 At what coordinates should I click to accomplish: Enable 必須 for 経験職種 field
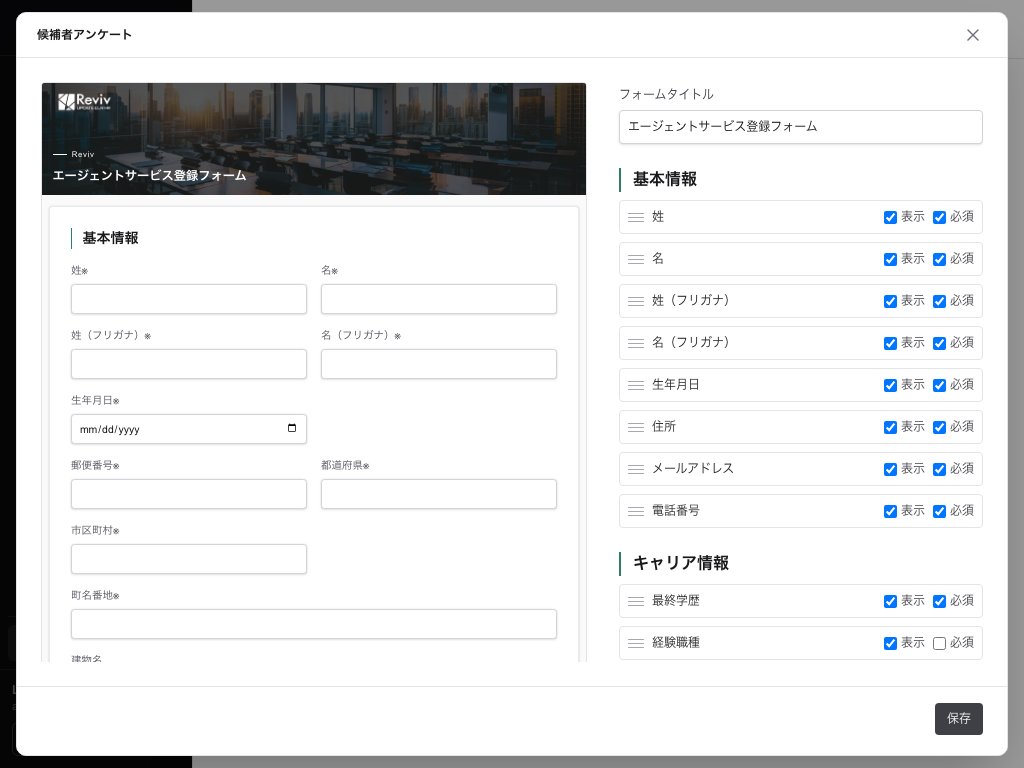[939, 643]
